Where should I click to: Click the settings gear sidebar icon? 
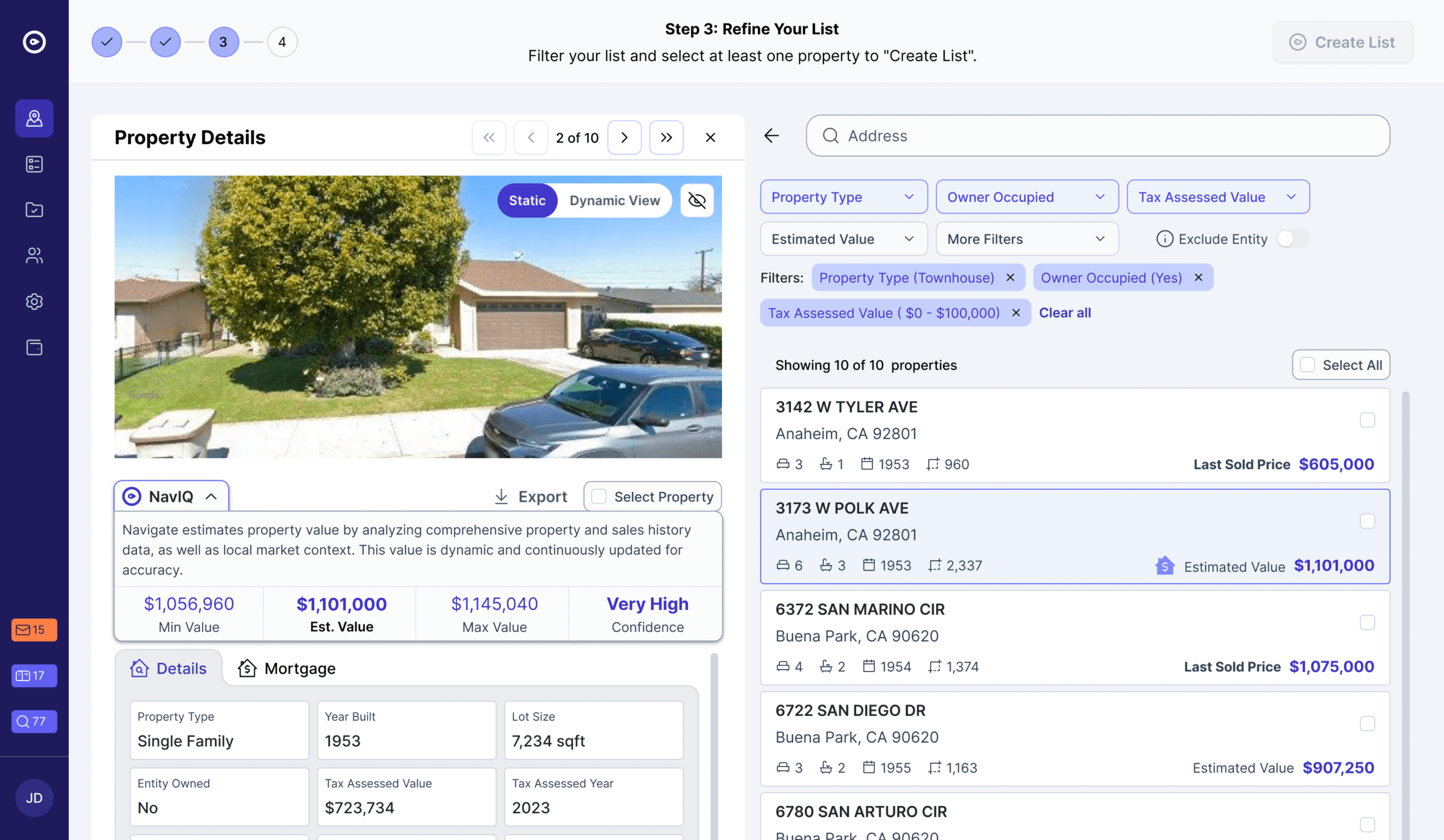coord(34,301)
